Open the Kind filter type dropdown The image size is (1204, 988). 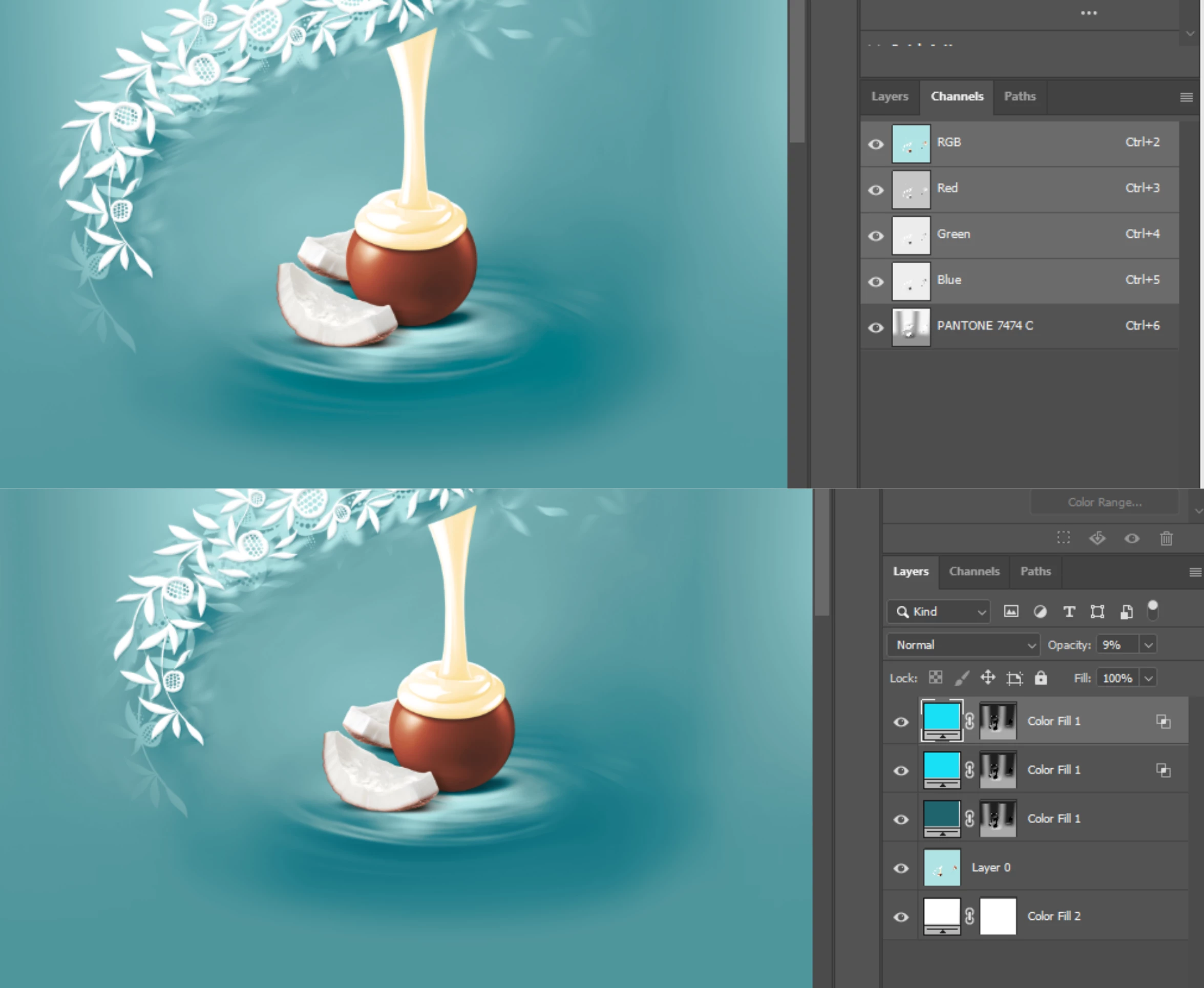point(939,611)
